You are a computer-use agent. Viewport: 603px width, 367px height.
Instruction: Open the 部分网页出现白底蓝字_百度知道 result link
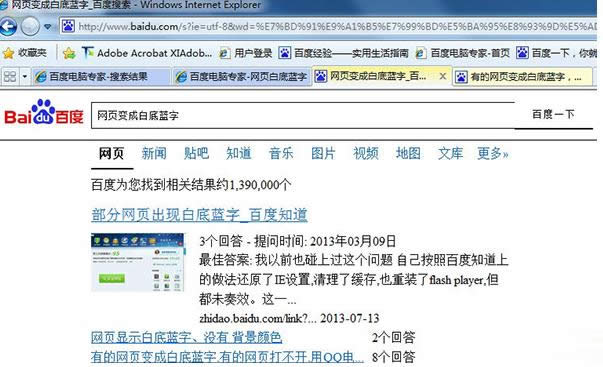tap(199, 215)
